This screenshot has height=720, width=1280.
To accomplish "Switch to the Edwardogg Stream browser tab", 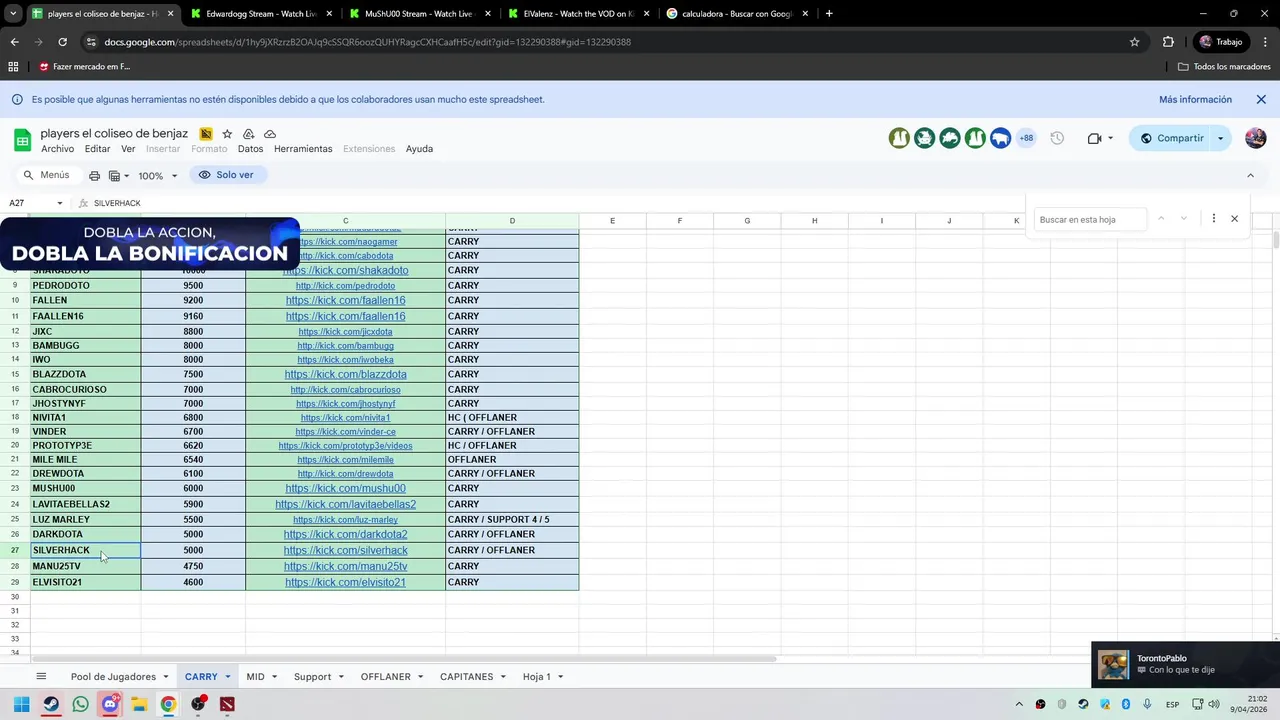I will pos(260,14).
